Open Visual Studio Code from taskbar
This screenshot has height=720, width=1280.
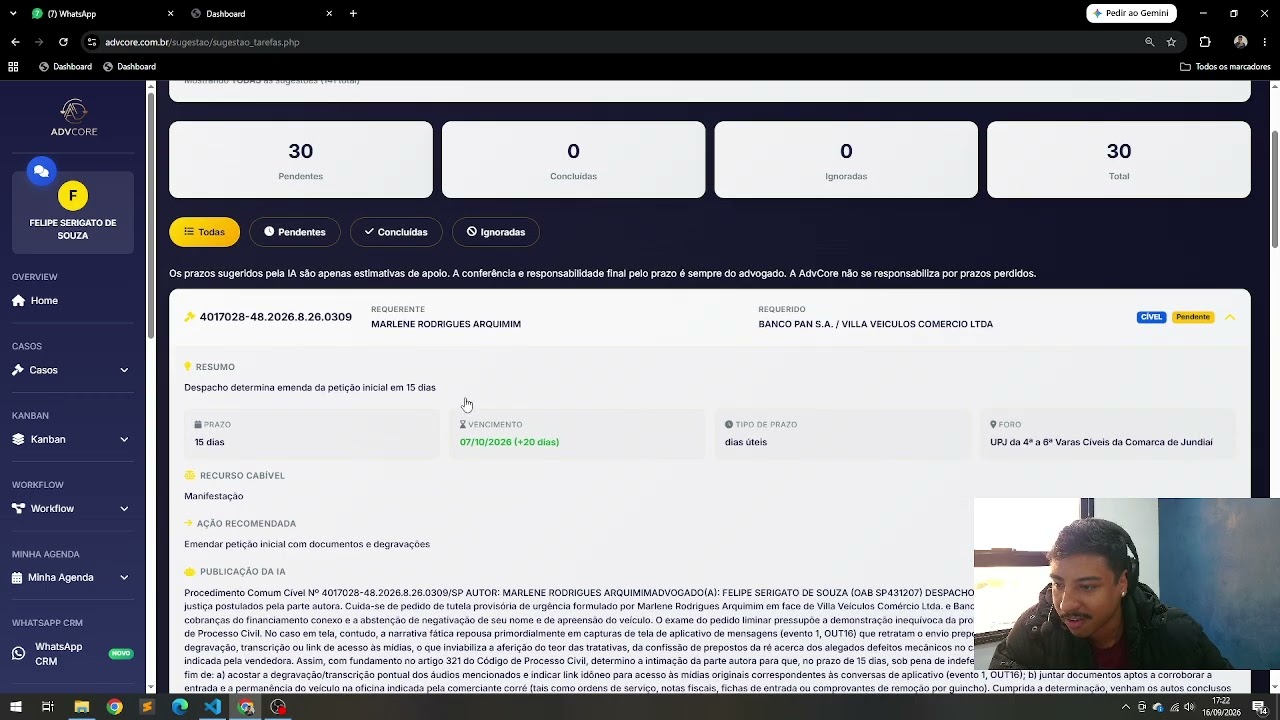coord(213,707)
